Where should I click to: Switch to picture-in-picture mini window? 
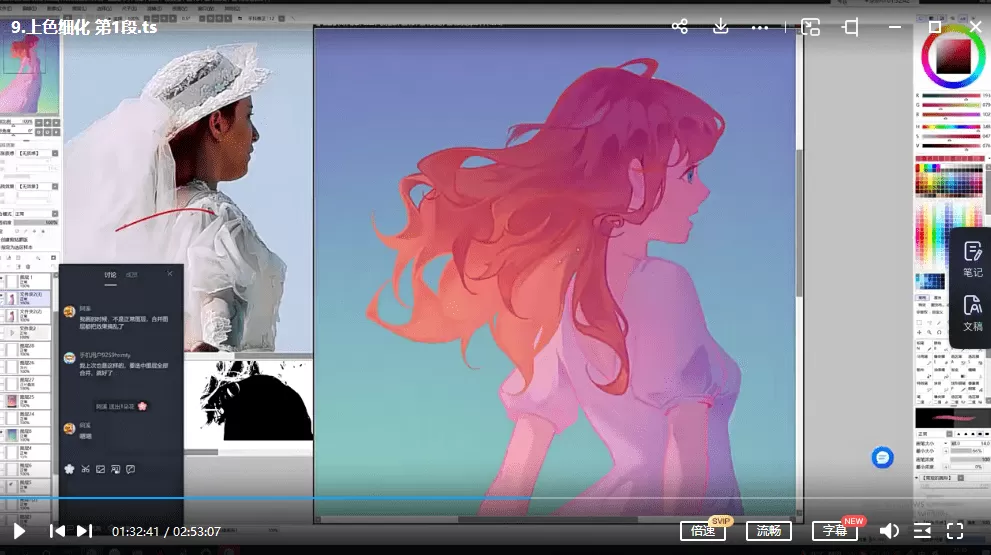coord(810,27)
